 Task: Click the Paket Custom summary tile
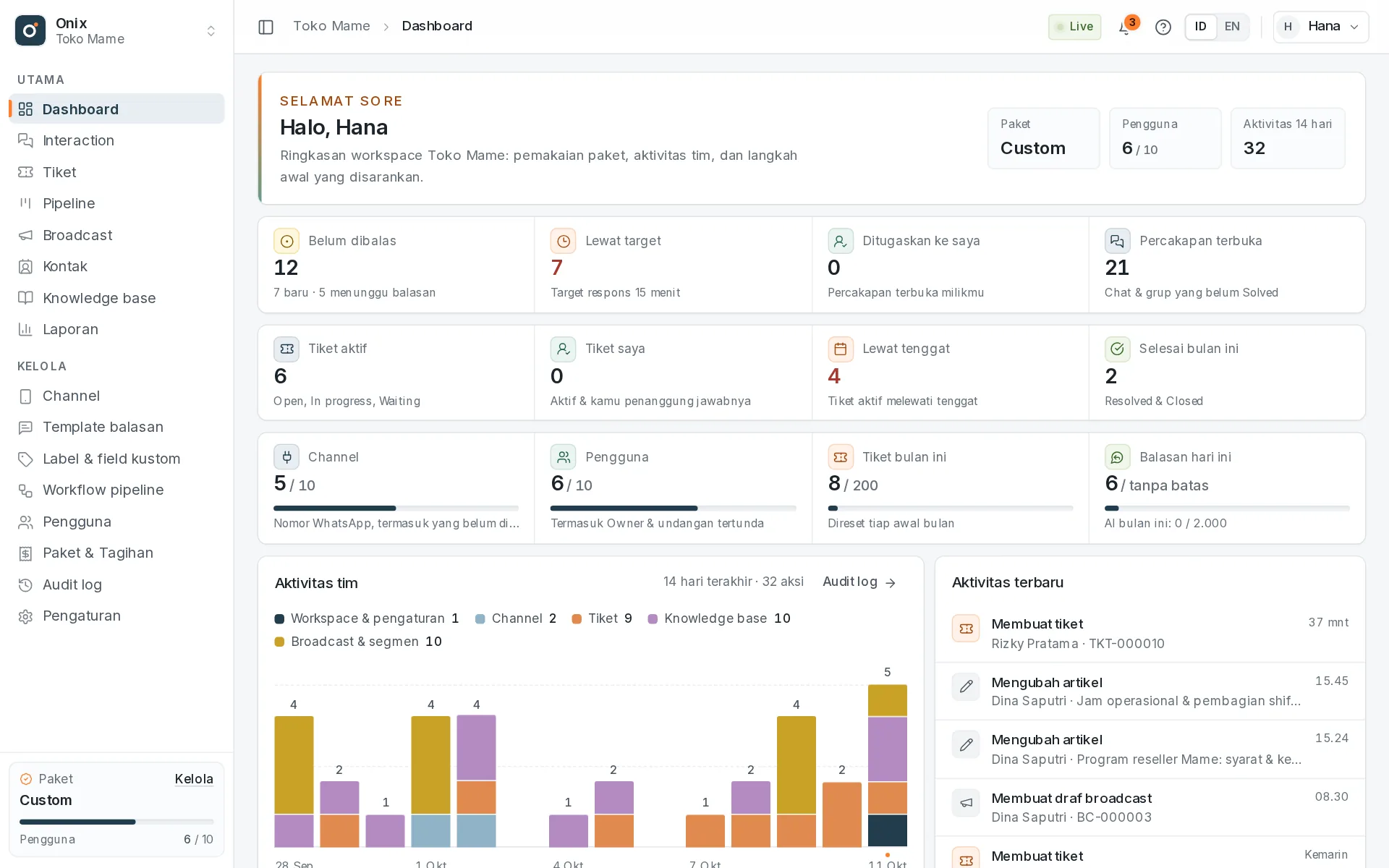tap(1043, 138)
